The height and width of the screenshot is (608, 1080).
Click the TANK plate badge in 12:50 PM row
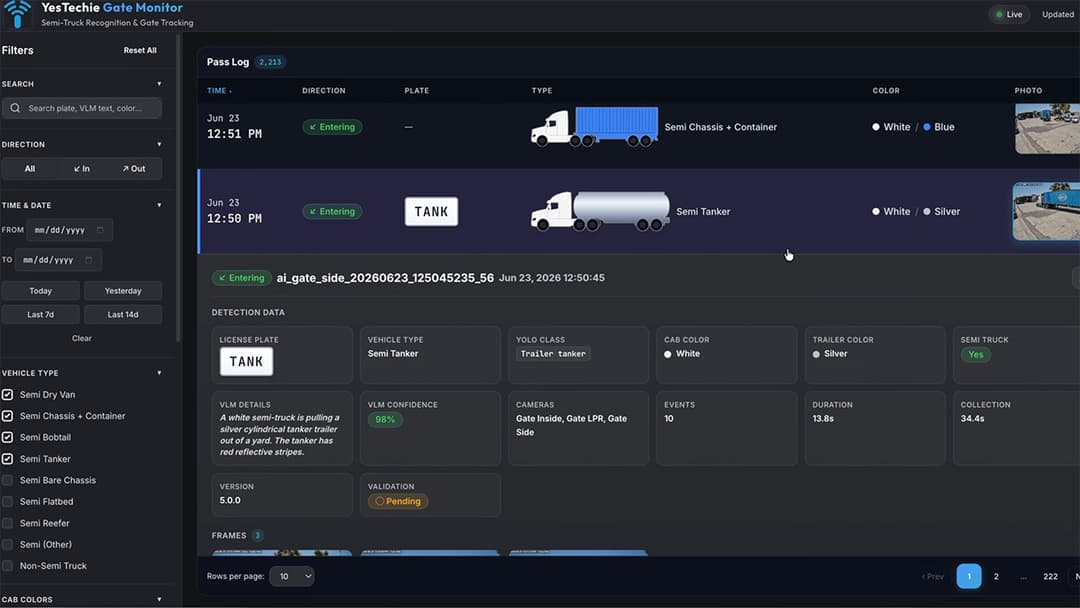(431, 211)
